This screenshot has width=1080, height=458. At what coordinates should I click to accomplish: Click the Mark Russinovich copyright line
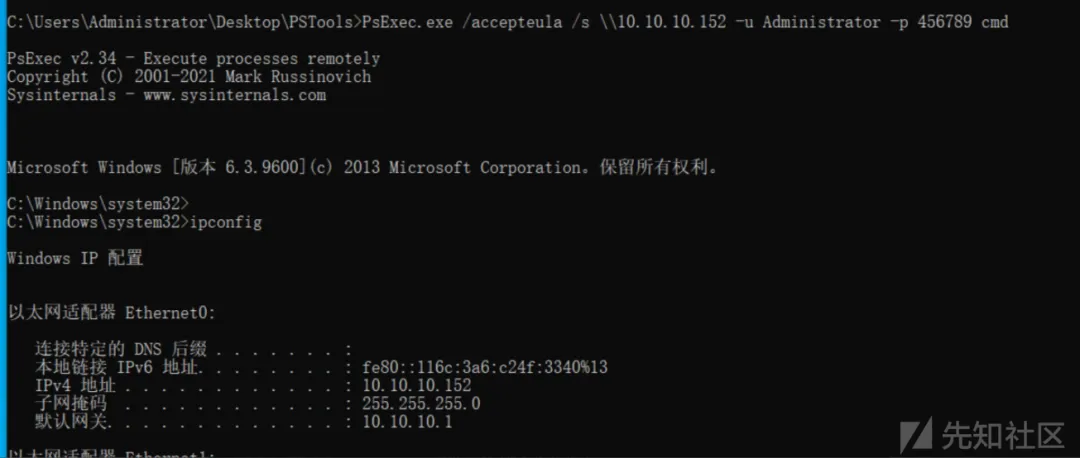point(189,77)
